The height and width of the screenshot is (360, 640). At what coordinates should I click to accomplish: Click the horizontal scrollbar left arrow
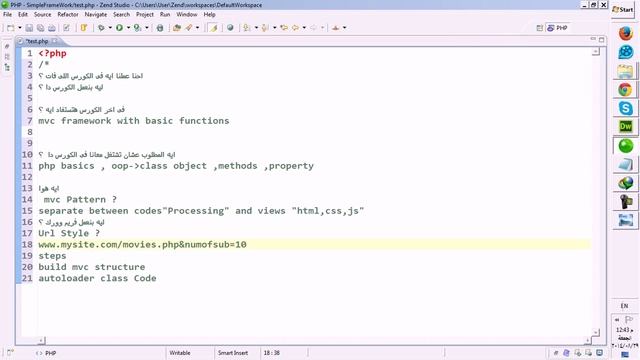click(42, 340)
